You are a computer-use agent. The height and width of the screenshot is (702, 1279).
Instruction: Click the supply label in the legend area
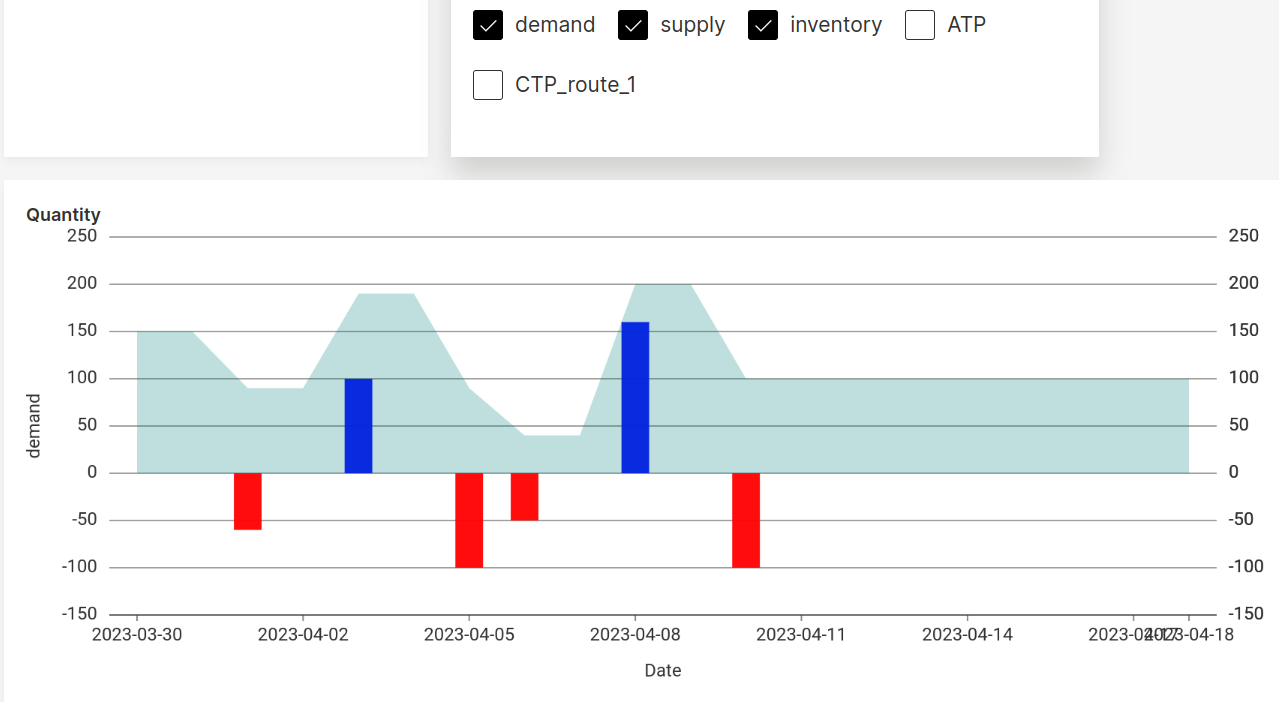pyautogui.click(x=692, y=24)
